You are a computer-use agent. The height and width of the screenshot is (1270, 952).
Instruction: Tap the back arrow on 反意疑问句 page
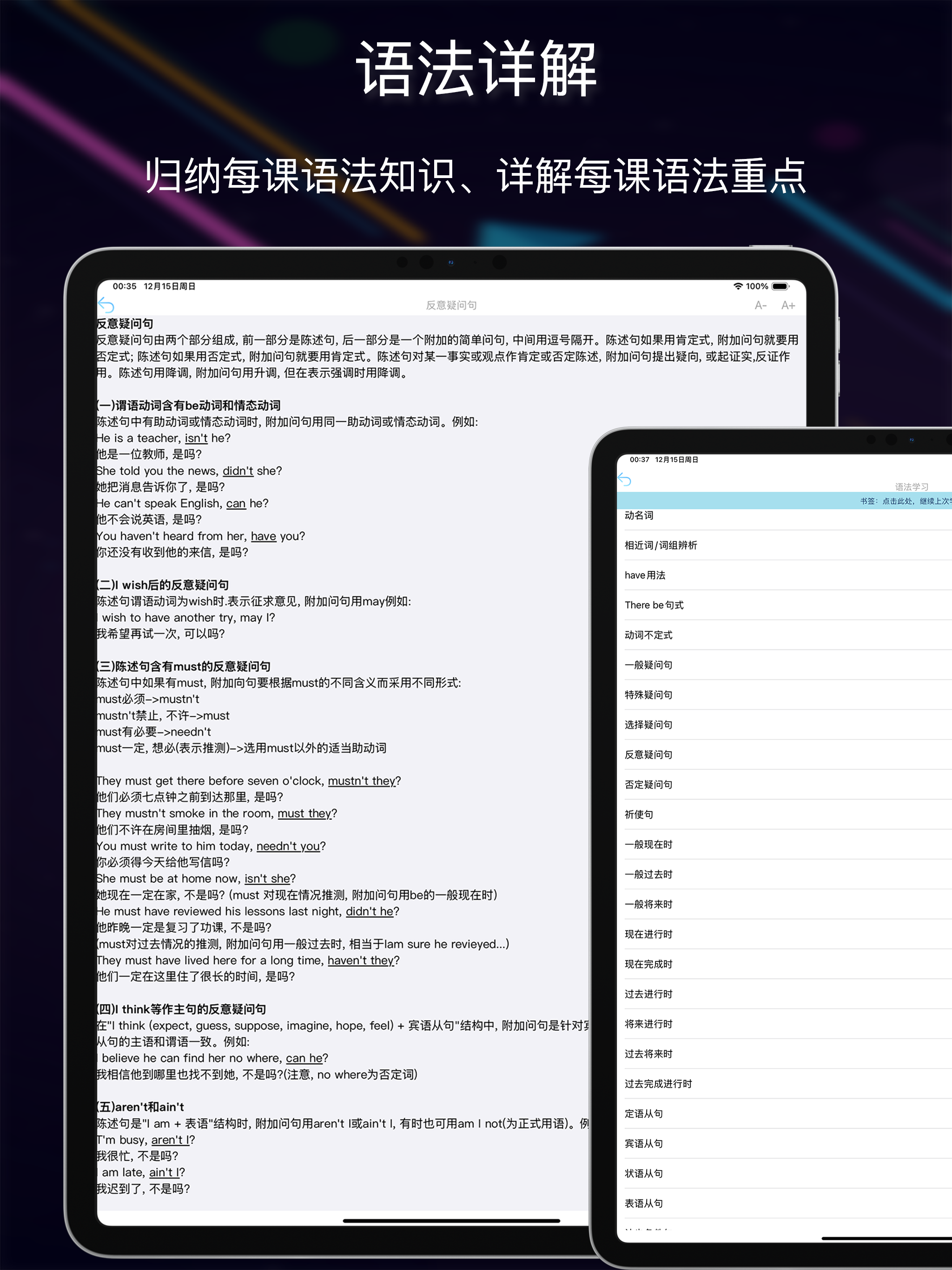tap(107, 305)
